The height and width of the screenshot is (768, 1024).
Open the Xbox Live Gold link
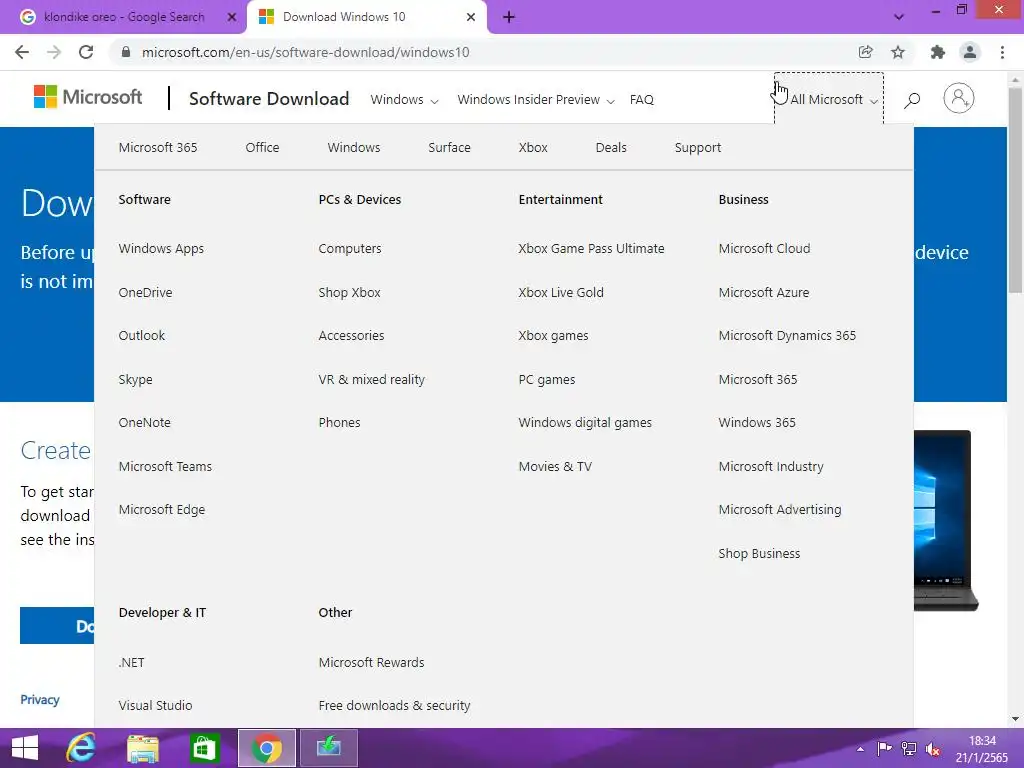(x=561, y=293)
